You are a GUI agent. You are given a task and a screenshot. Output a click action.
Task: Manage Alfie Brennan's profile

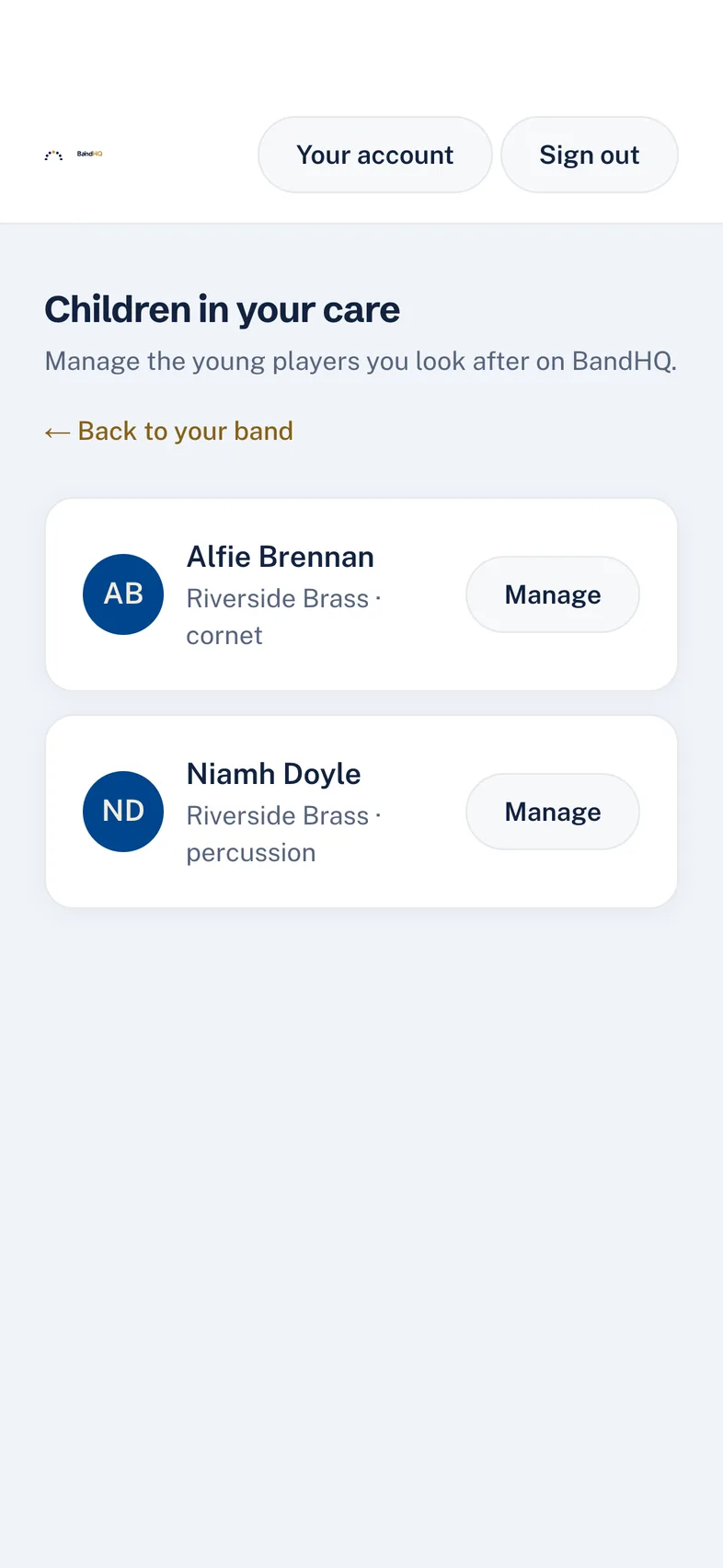coord(553,594)
